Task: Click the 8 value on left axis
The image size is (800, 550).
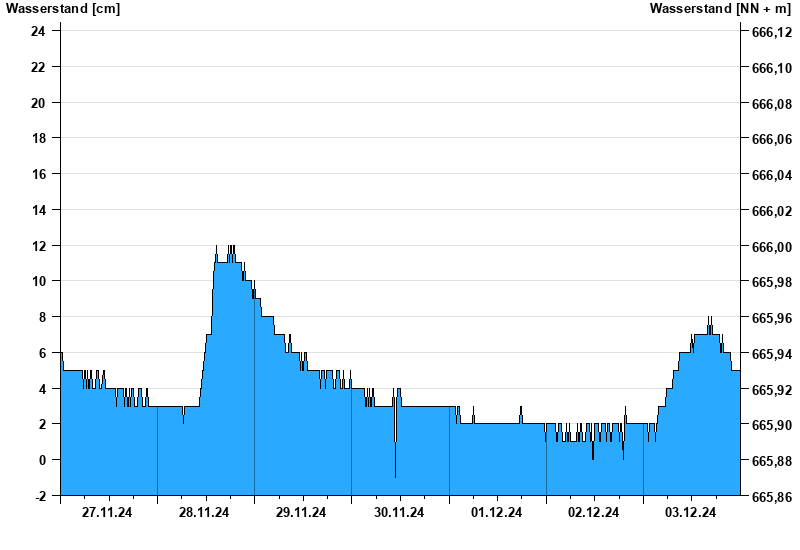Action: 42,317
